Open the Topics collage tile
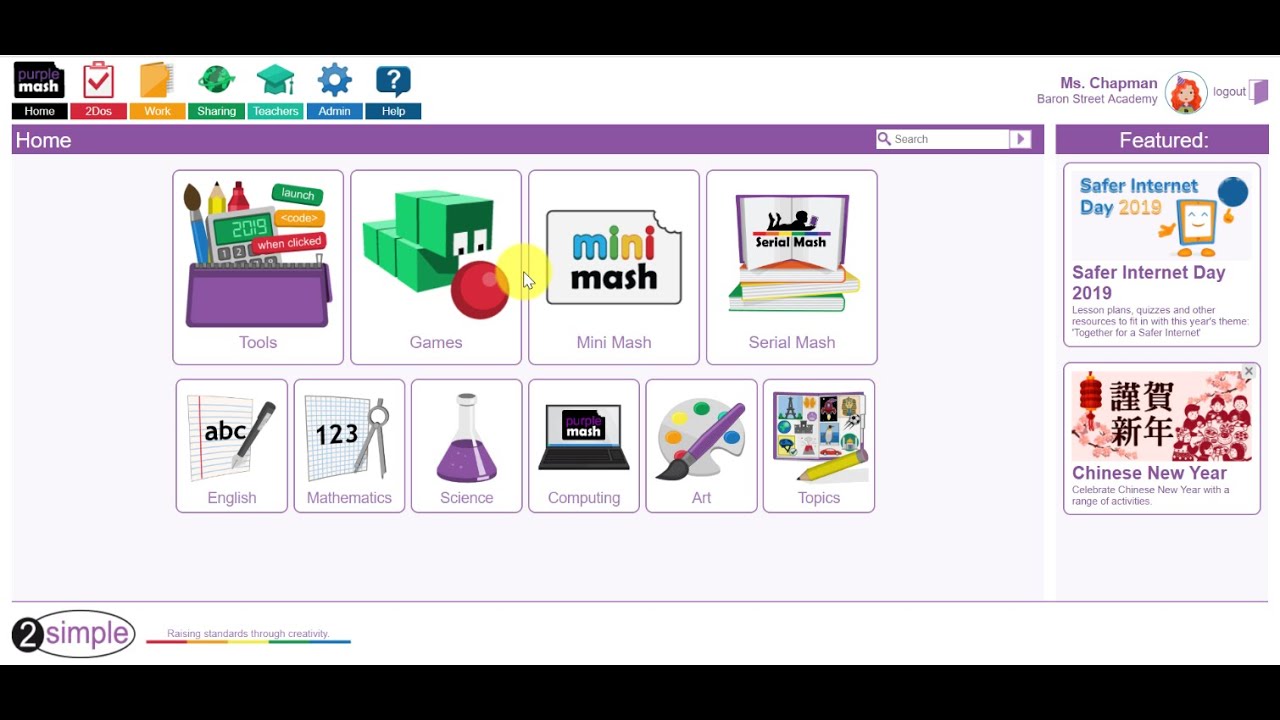 coord(819,446)
